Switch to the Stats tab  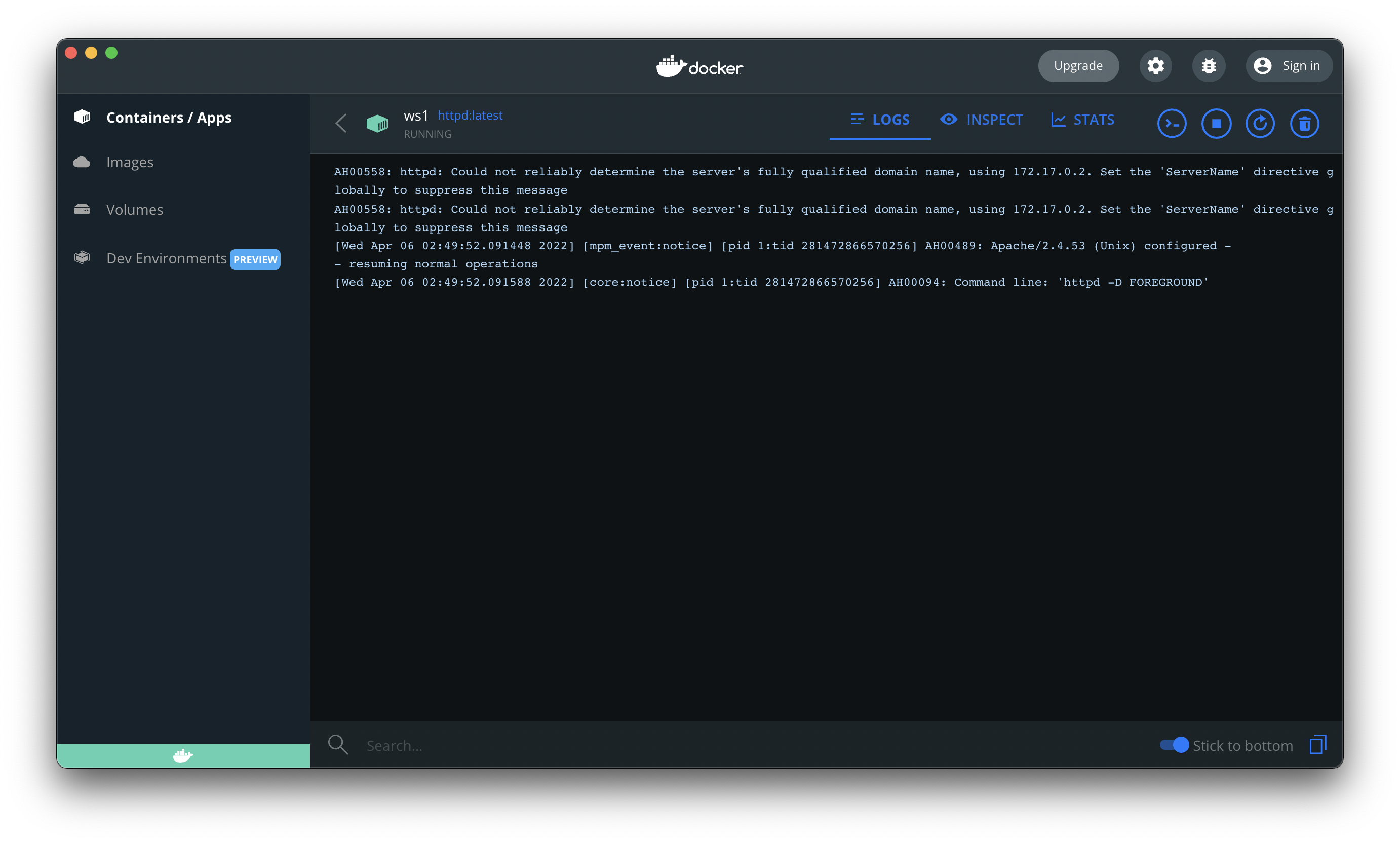[1082, 120]
